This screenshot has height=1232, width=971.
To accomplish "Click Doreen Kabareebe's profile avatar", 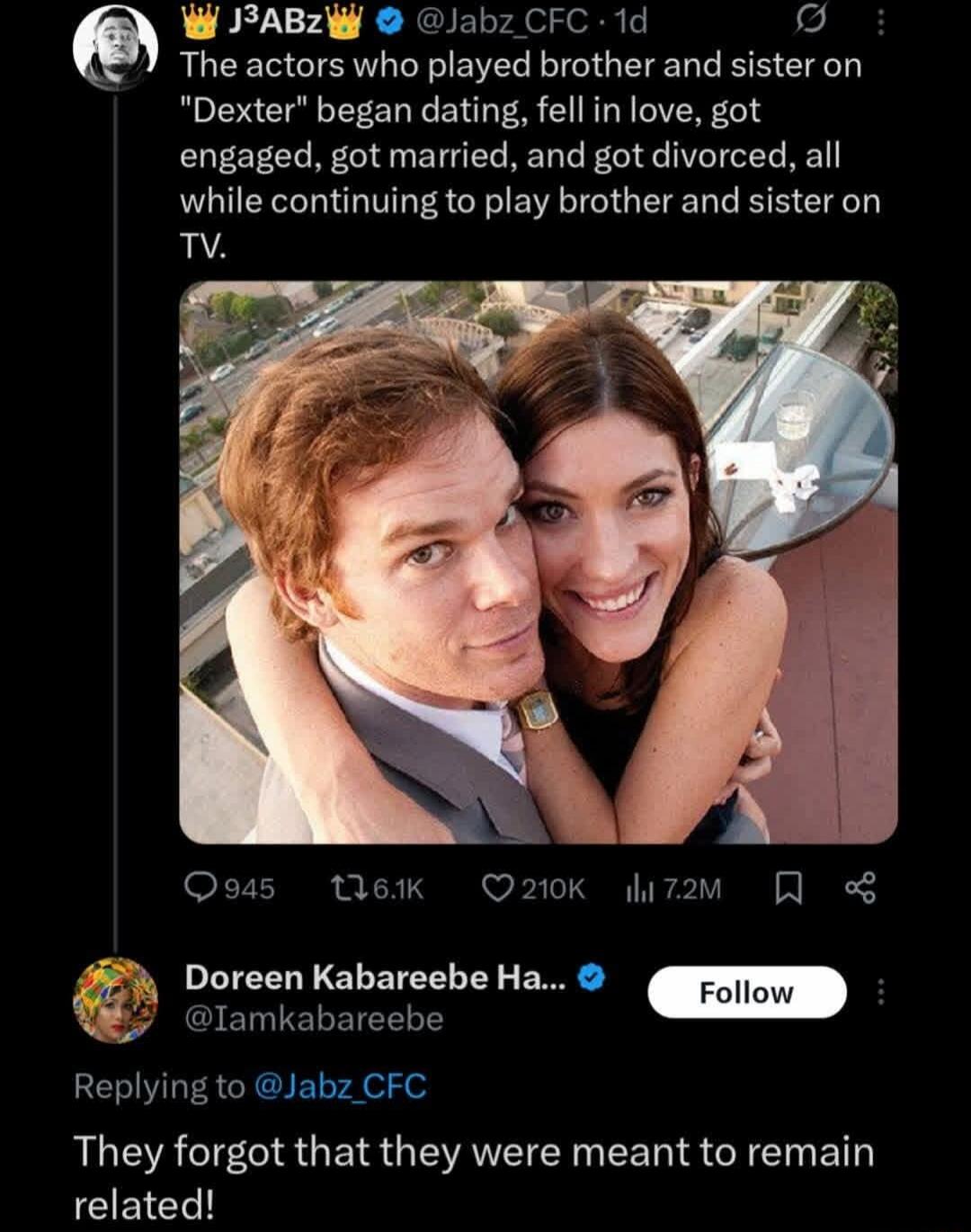I will [117, 995].
